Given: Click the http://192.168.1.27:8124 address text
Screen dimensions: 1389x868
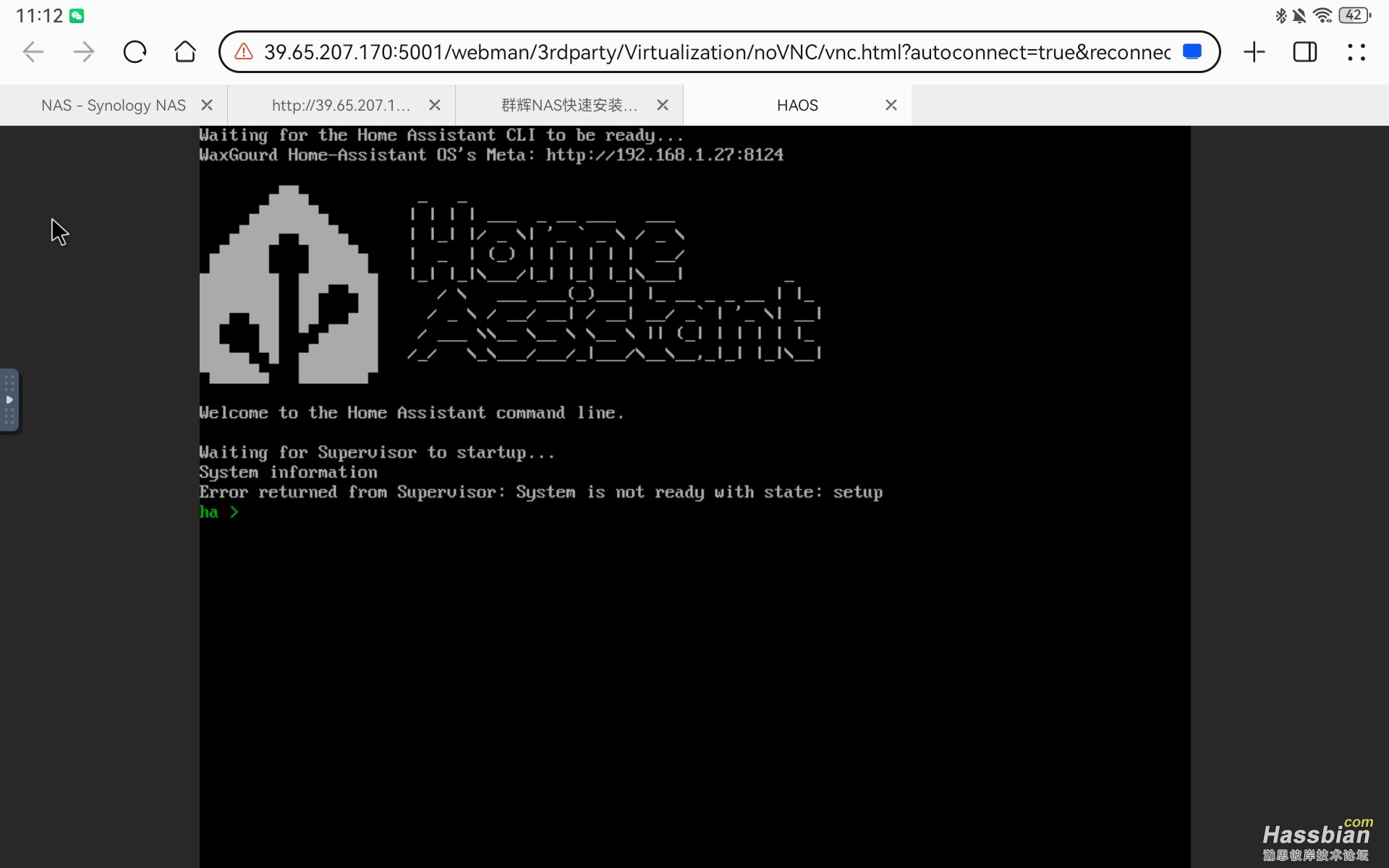Looking at the screenshot, I should point(664,155).
